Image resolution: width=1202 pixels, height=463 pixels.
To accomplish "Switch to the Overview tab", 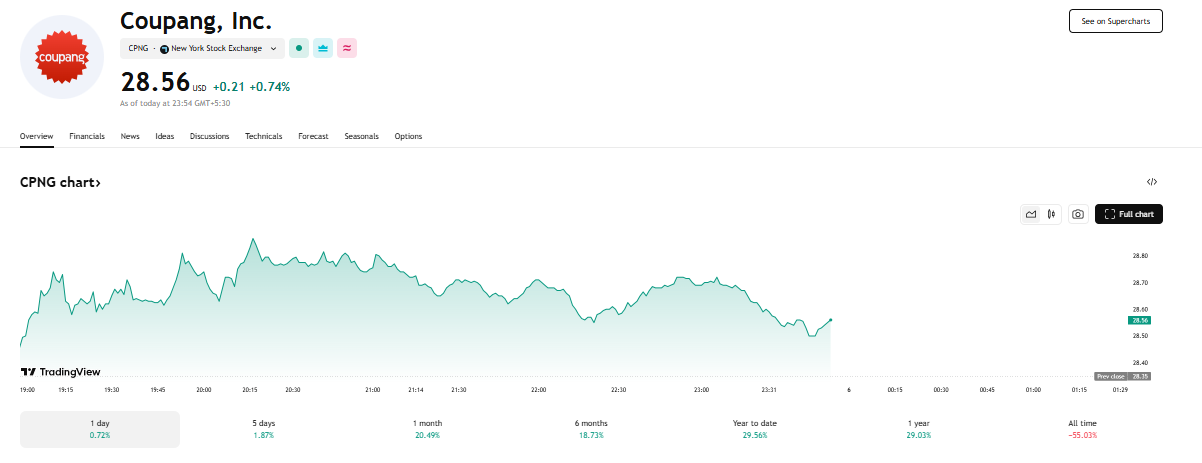I will click(x=36, y=136).
